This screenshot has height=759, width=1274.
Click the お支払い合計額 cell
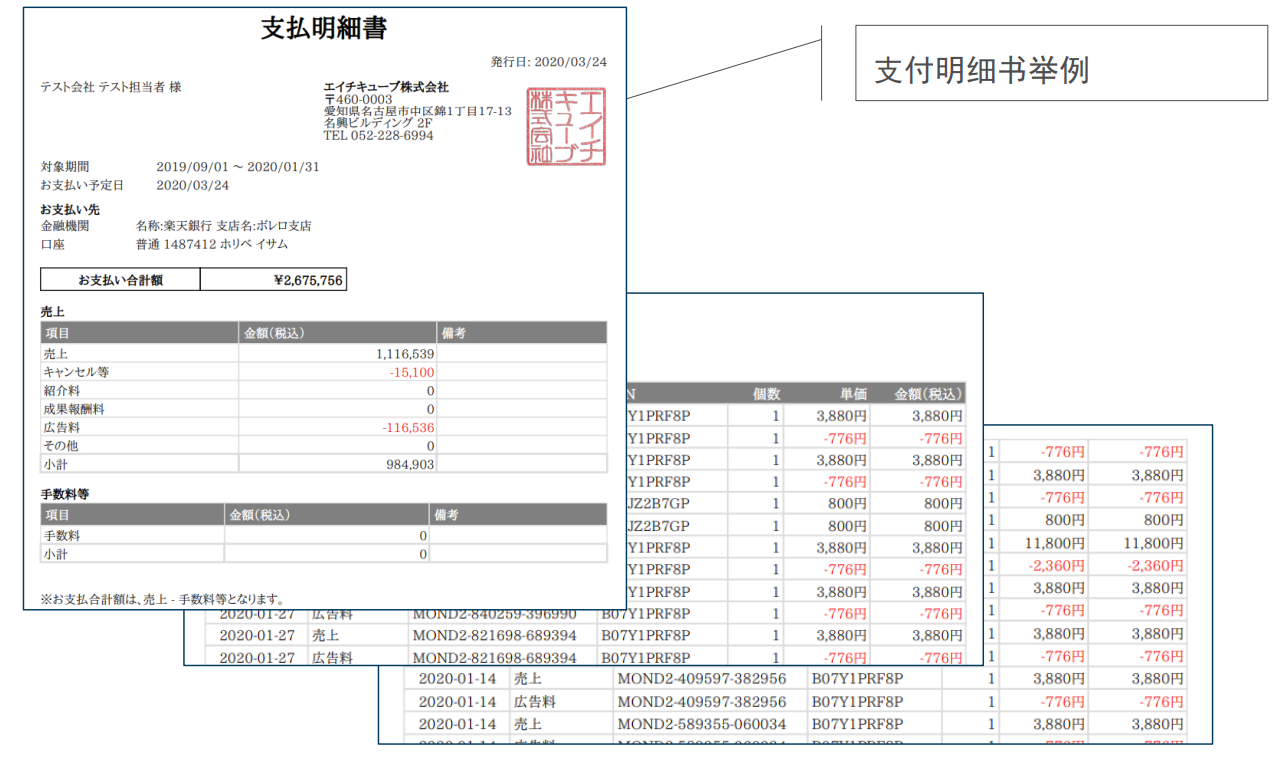coord(120,280)
